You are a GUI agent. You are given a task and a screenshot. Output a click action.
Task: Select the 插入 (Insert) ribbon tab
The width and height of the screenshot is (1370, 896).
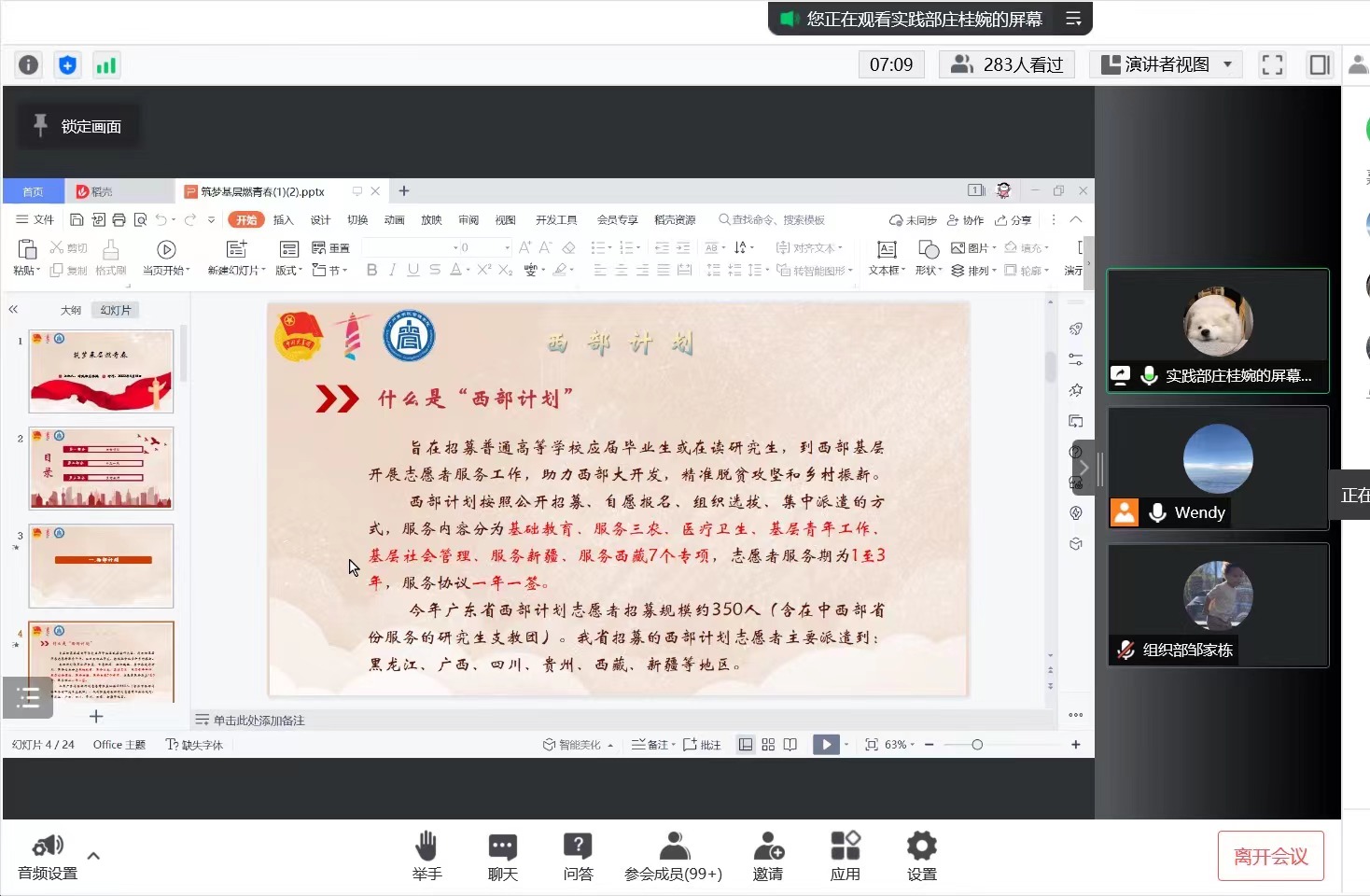[283, 220]
